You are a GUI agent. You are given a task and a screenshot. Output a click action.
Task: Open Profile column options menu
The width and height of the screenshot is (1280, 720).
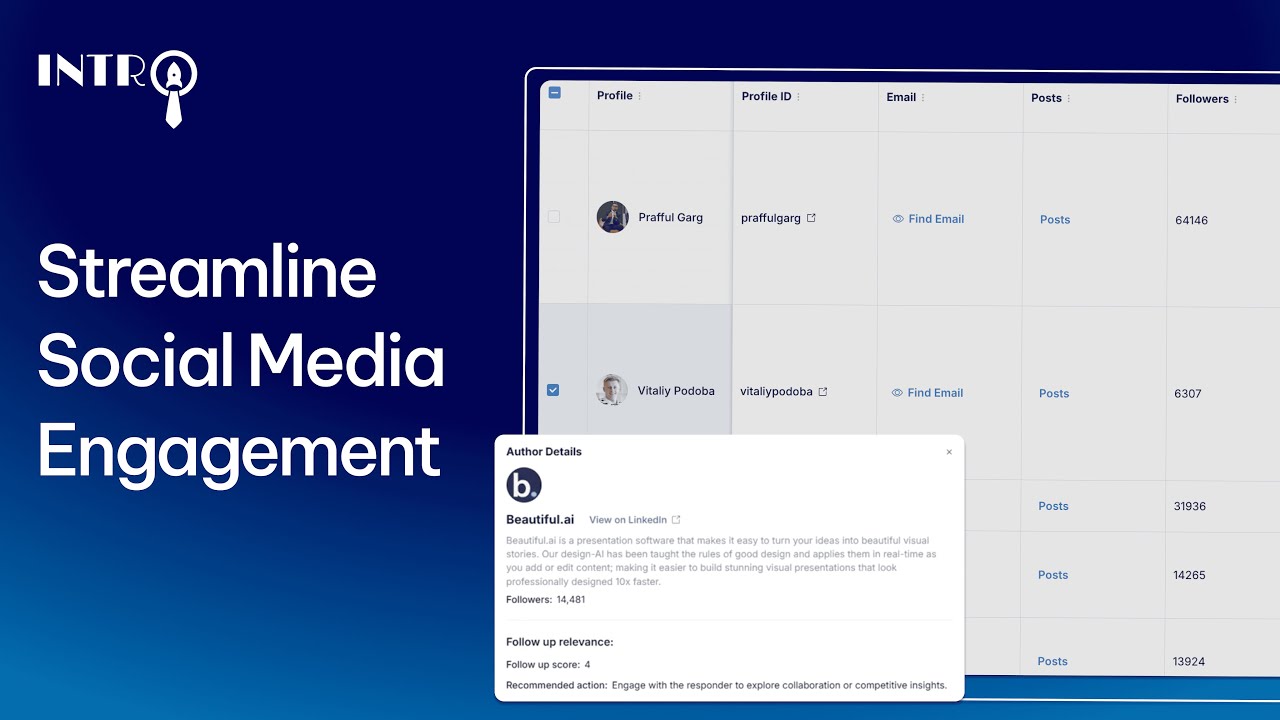pyautogui.click(x=640, y=96)
